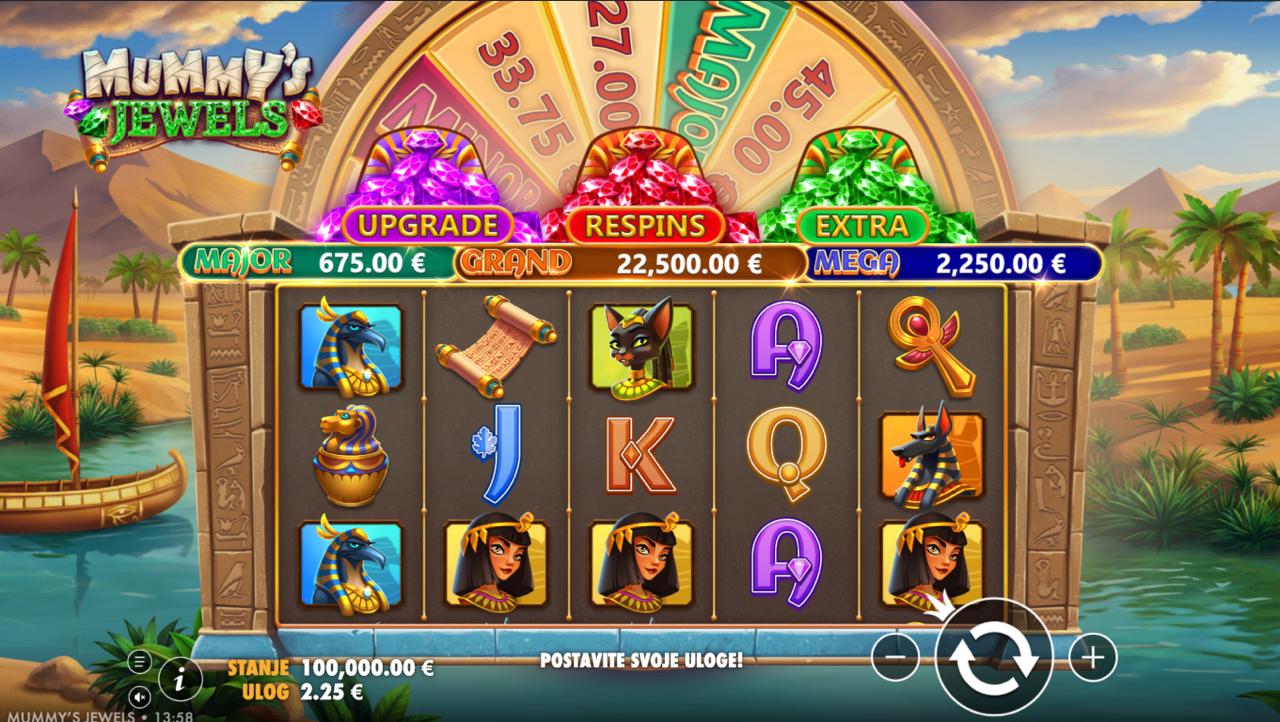
Task: Spin the reels with the circular arrows button
Action: pos(993,656)
